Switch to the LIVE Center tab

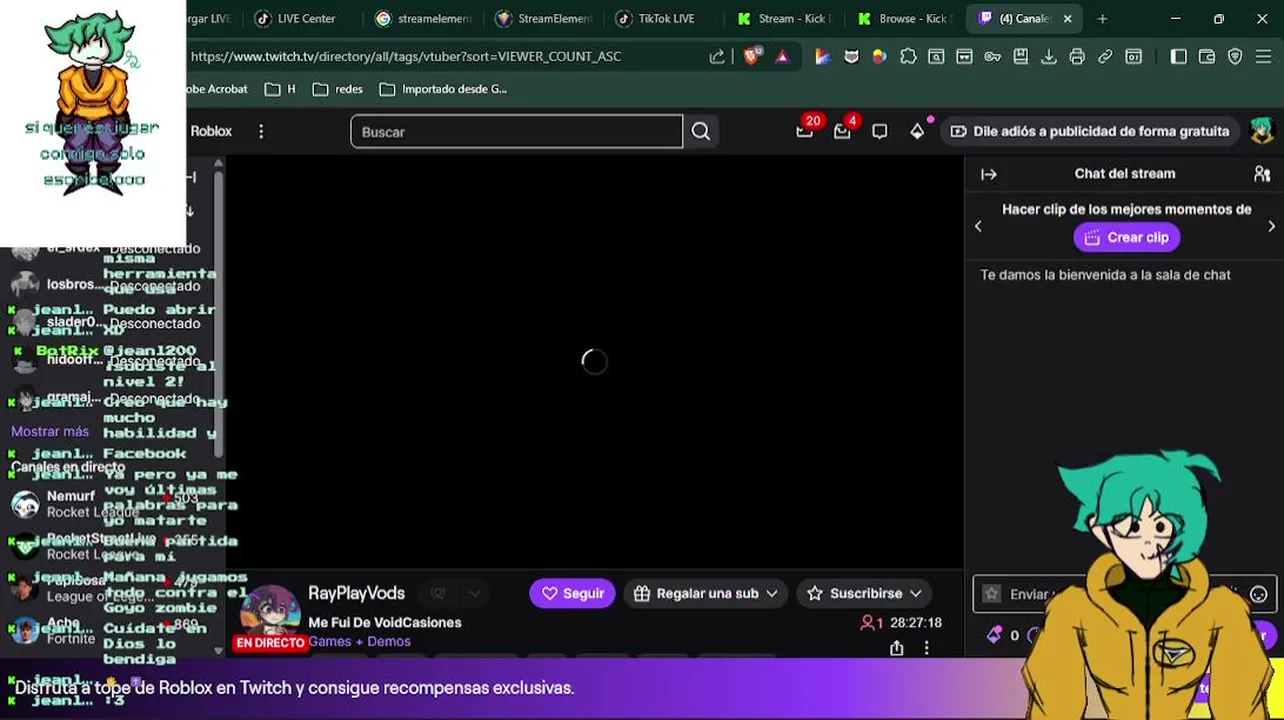[x=295, y=18]
